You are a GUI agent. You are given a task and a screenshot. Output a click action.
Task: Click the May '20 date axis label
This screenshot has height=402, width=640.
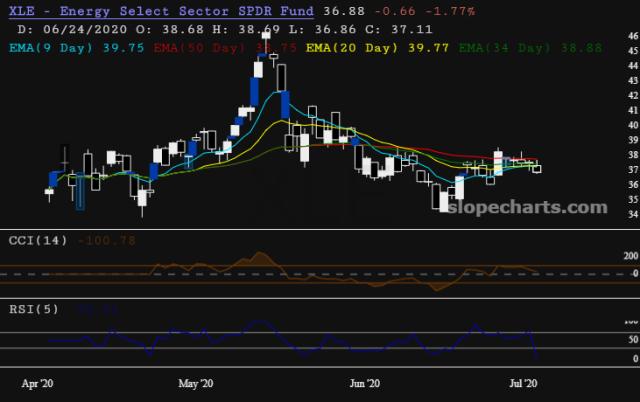pyautogui.click(x=195, y=383)
